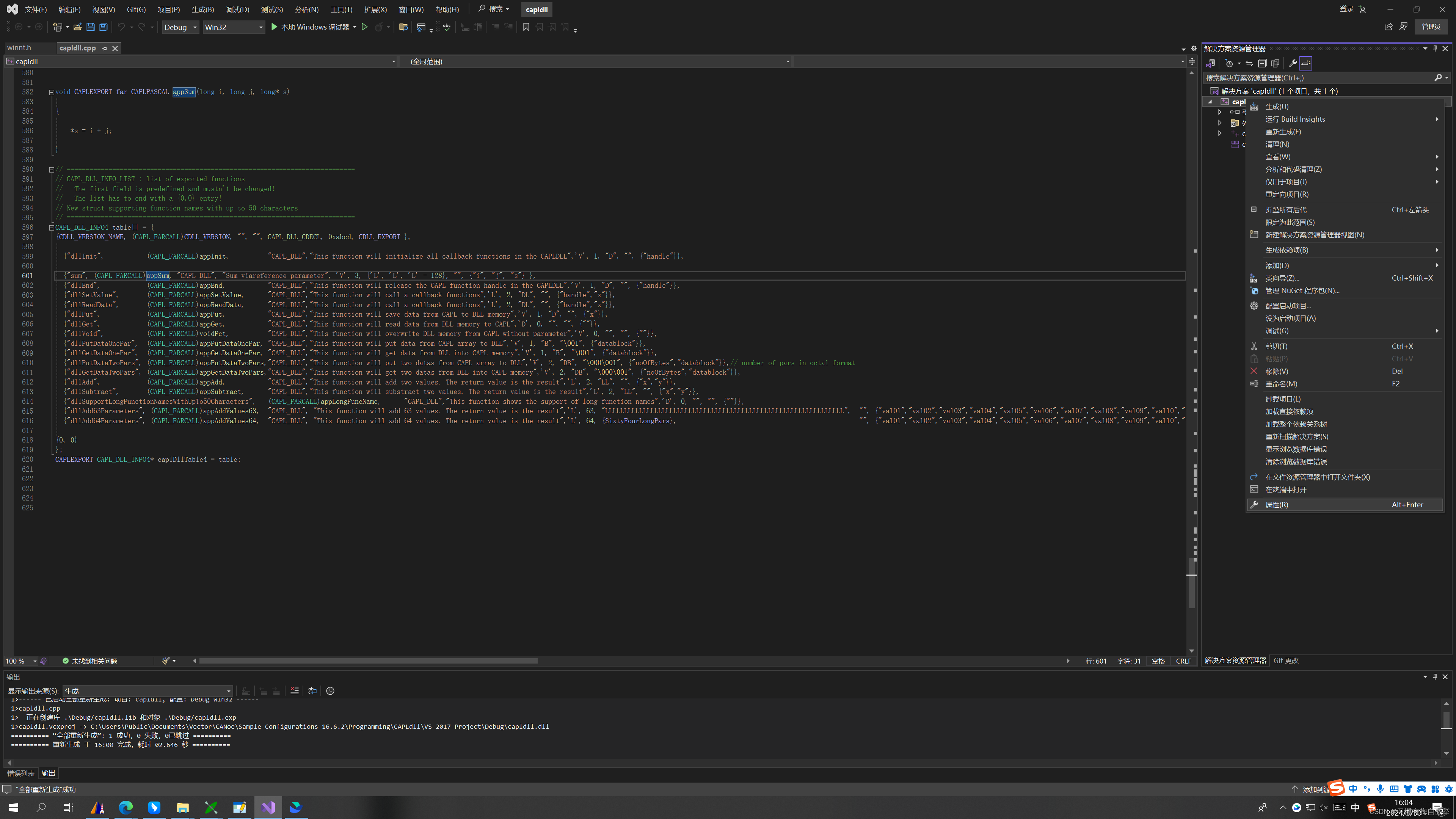Screen dimensions: 1456x819
Task: Start without debugging using the hollow green arrow
Action: click(x=364, y=27)
